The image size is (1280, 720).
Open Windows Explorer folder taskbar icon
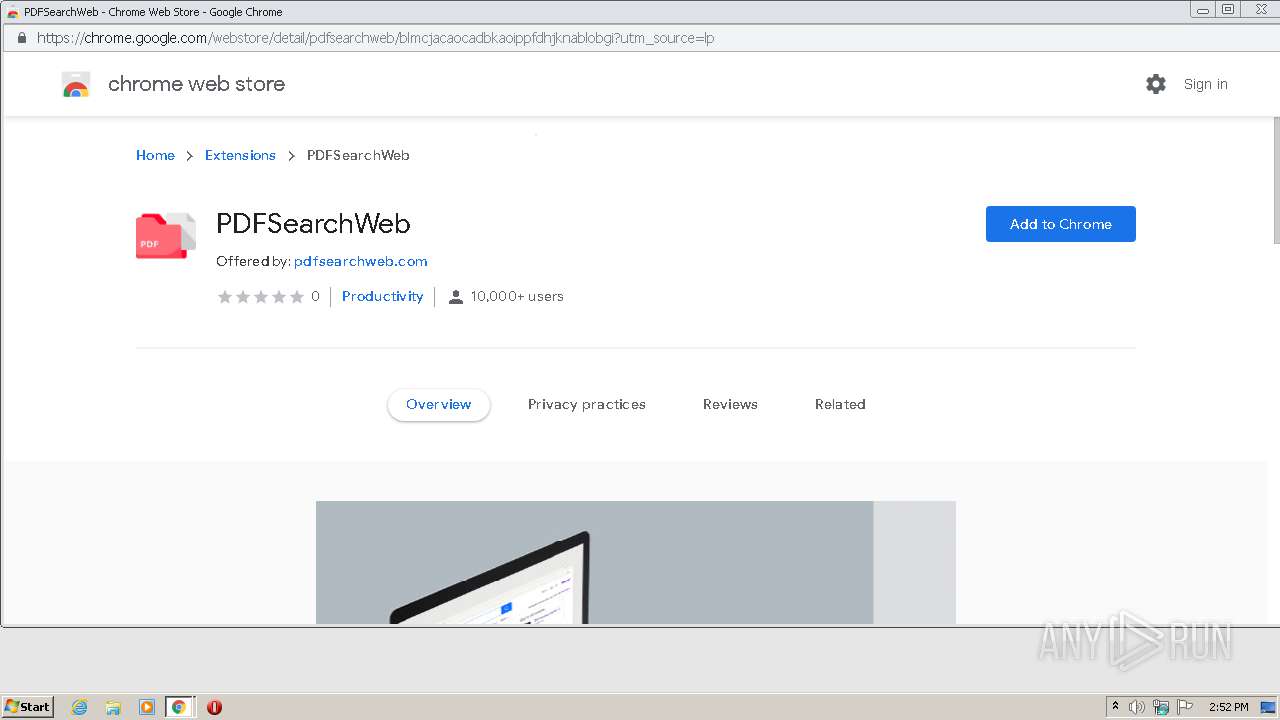tap(113, 707)
